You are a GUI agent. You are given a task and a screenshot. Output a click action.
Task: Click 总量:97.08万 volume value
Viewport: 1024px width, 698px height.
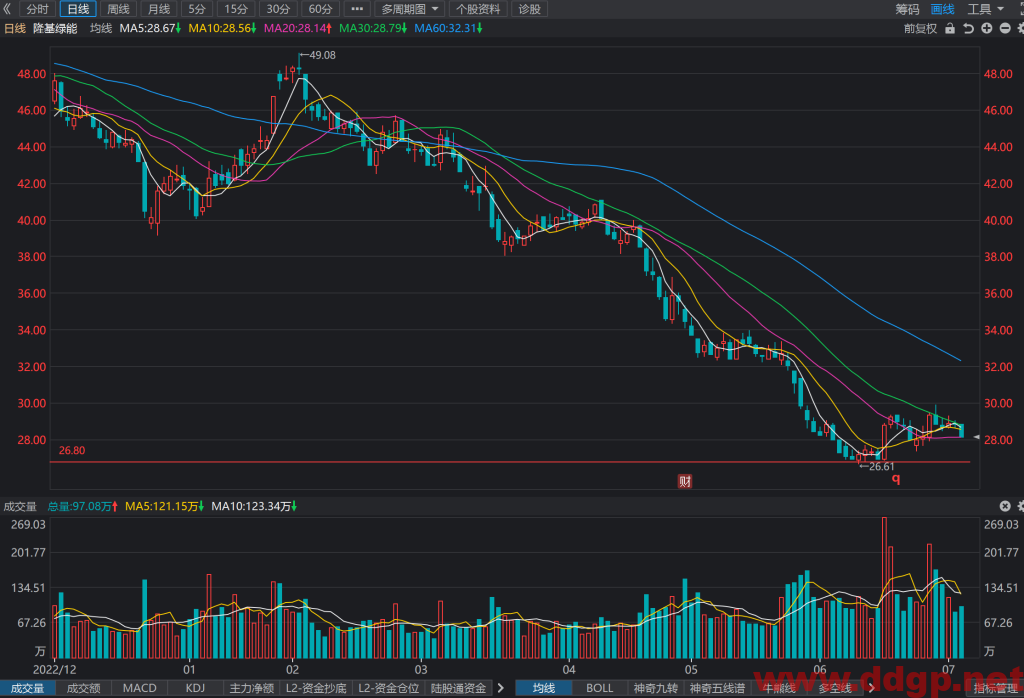click(82, 506)
